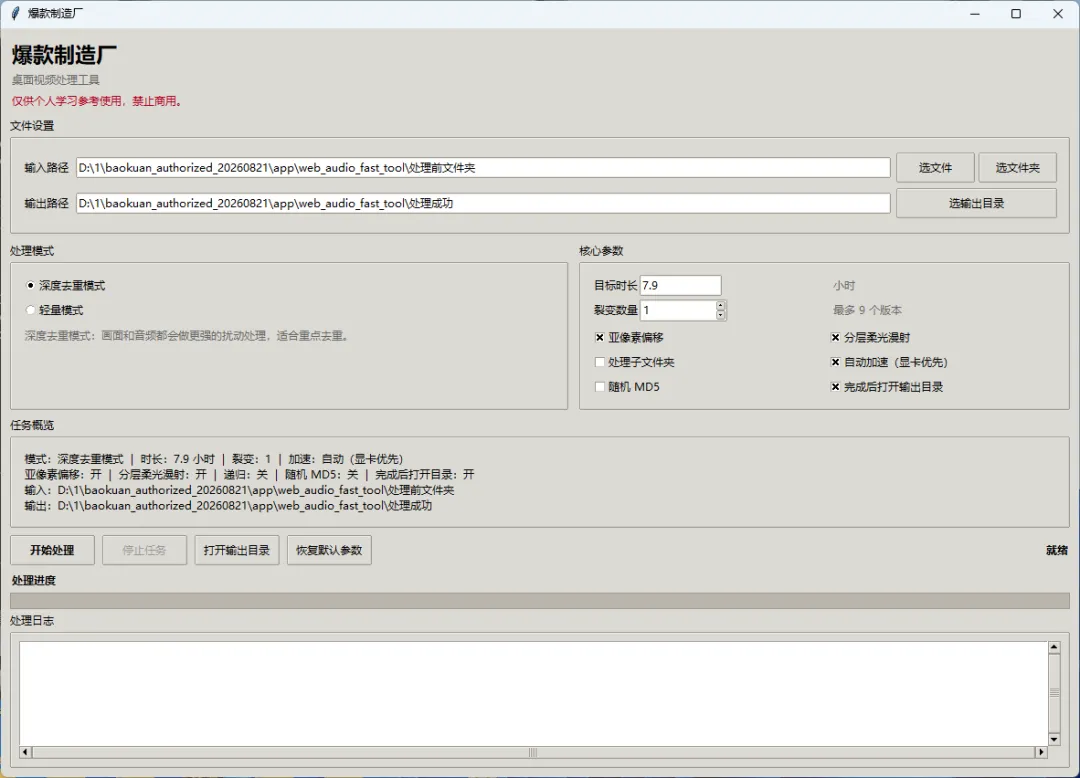This screenshot has height=778, width=1080.
Task: Click 停止任务 button
Action: point(145,550)
